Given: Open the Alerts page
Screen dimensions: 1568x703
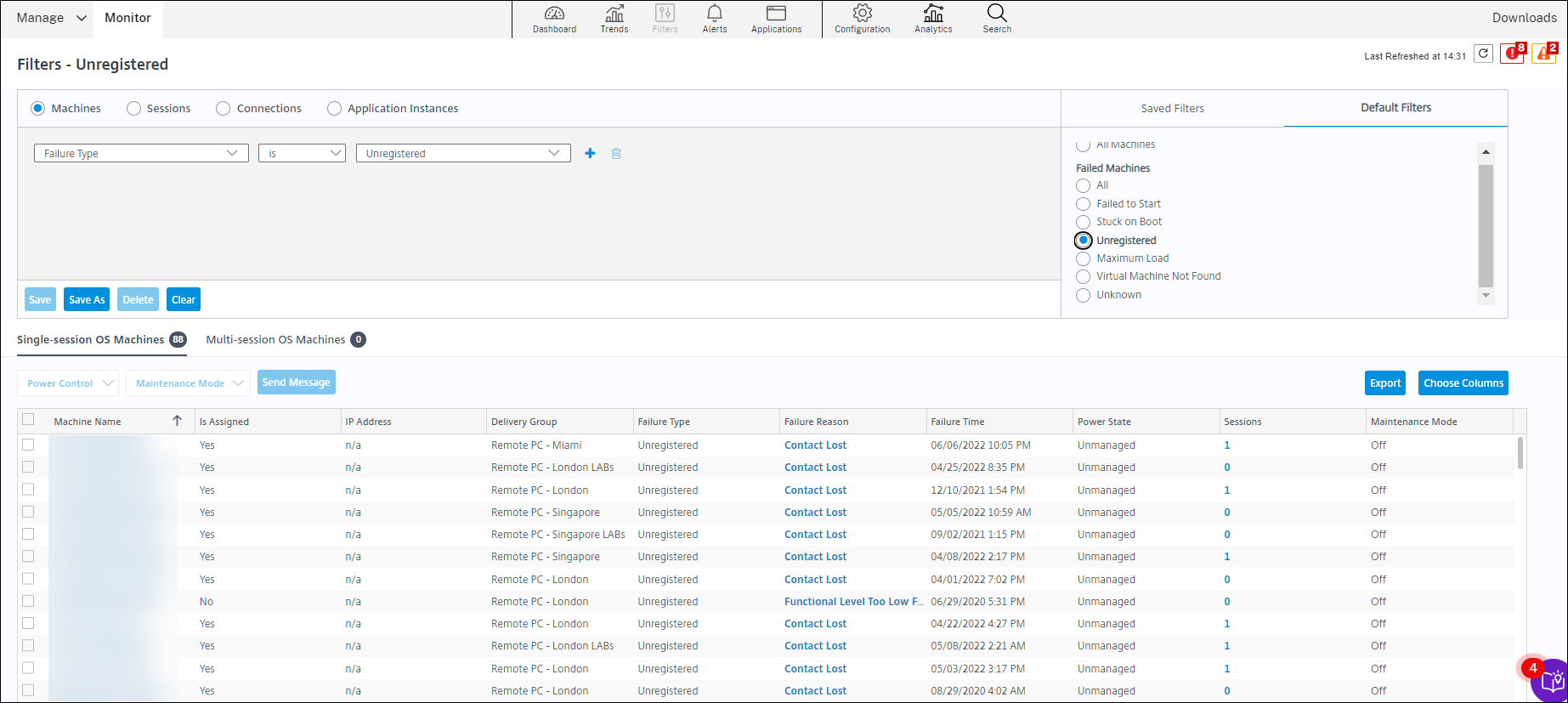Looking at the screenshot, I should pos(715,19).
